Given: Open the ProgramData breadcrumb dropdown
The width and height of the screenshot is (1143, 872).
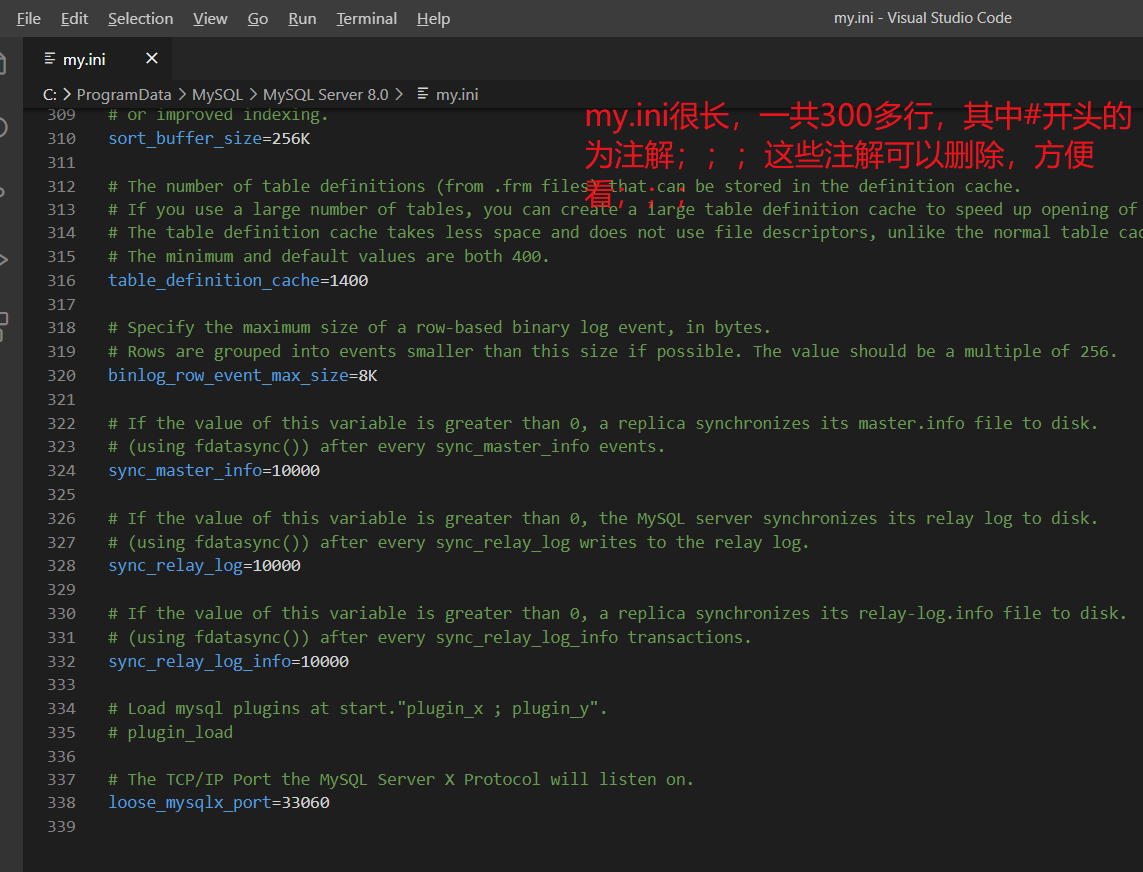Looking at the screenshot, I should pyautogui.click(x=124, y=94).
